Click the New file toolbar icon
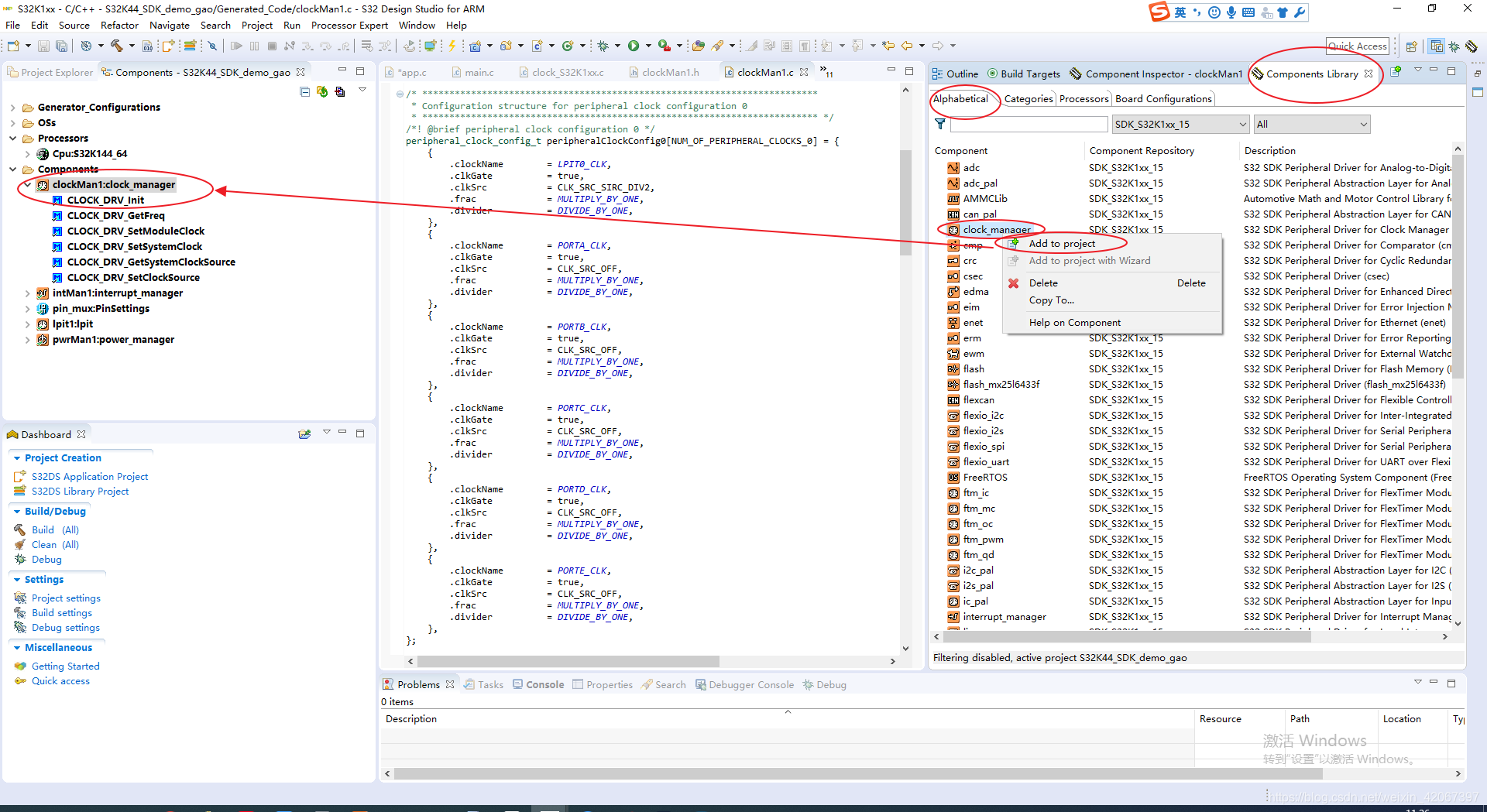Image resolution: width=1487 pixels, height=812 pixels. click(13, 46)
